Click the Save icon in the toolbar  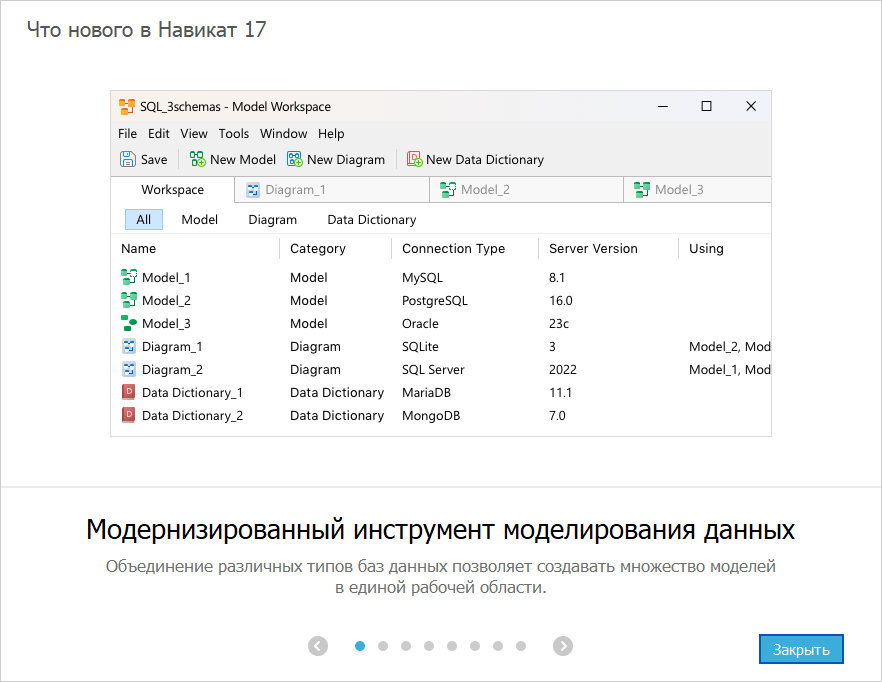pos(128,159)
